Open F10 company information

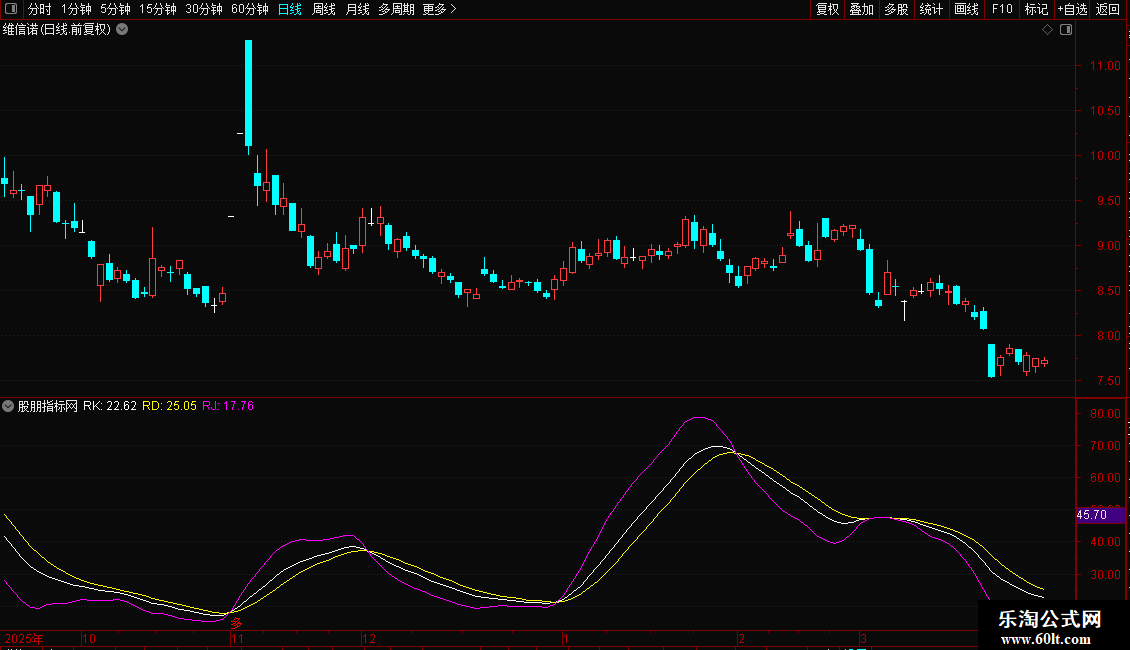tap(1002, 9)
